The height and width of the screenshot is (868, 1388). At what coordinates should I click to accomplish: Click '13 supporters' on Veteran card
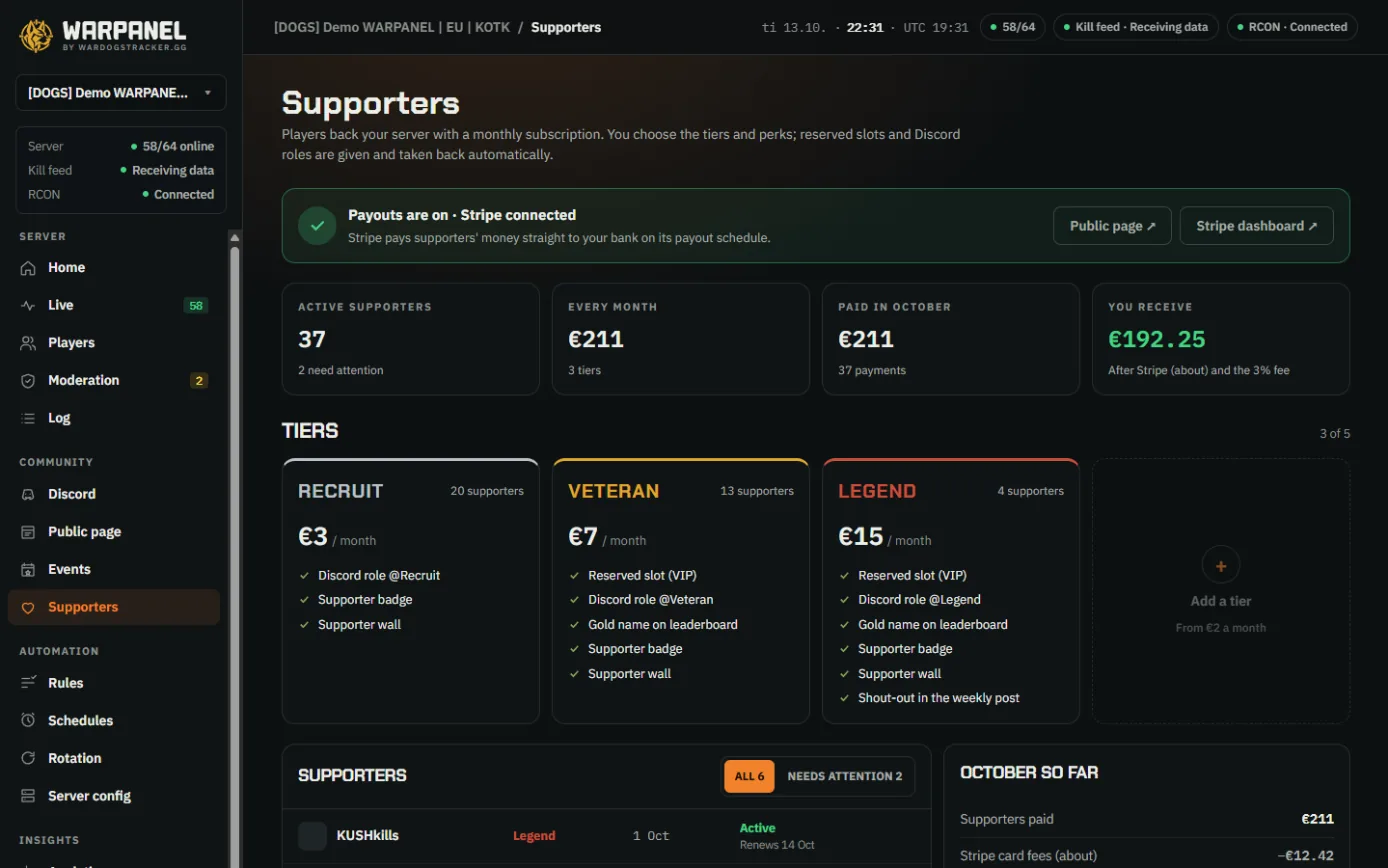757,491
